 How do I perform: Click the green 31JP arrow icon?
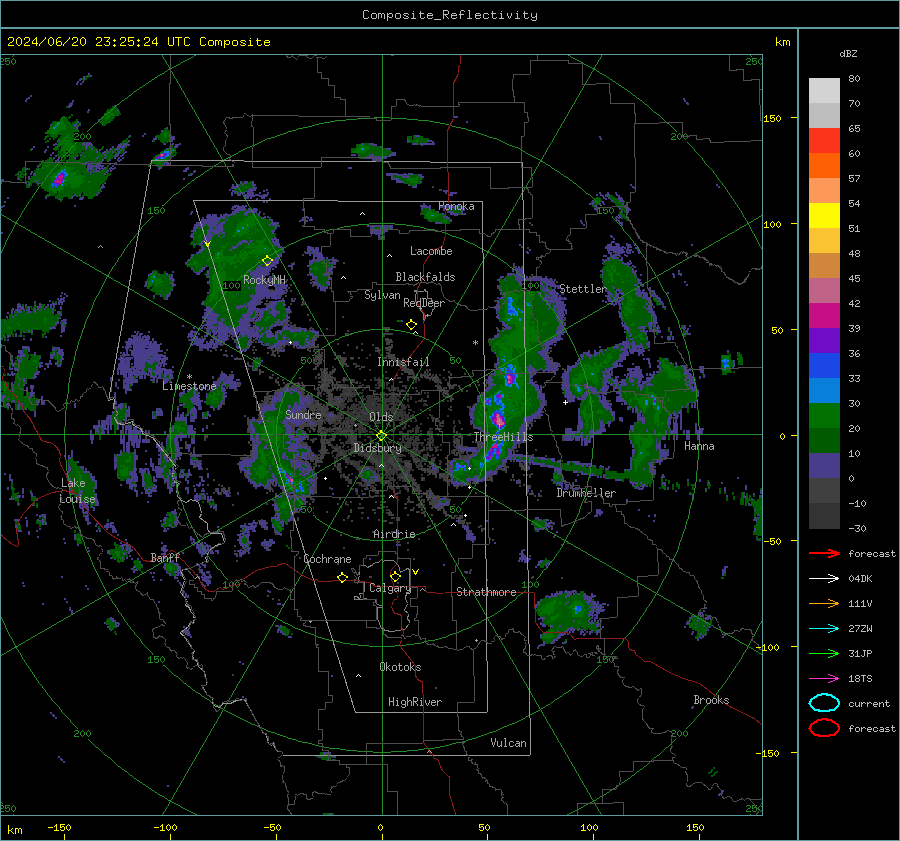(x=824, y=653)
